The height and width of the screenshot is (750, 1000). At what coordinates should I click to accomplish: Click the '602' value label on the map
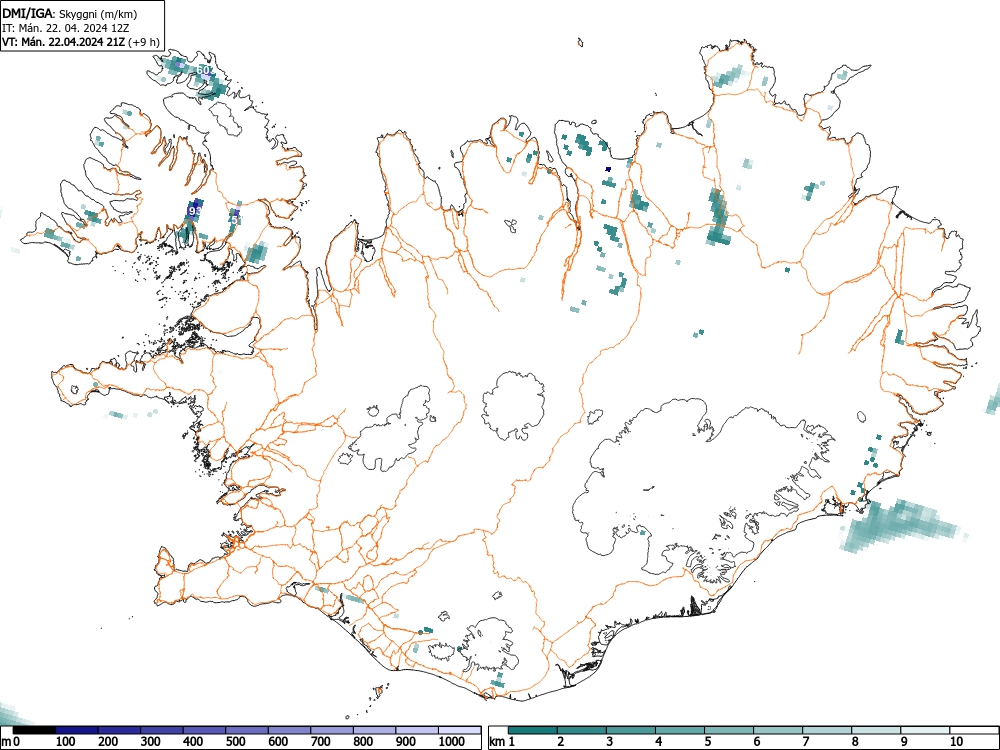(205, 69)
